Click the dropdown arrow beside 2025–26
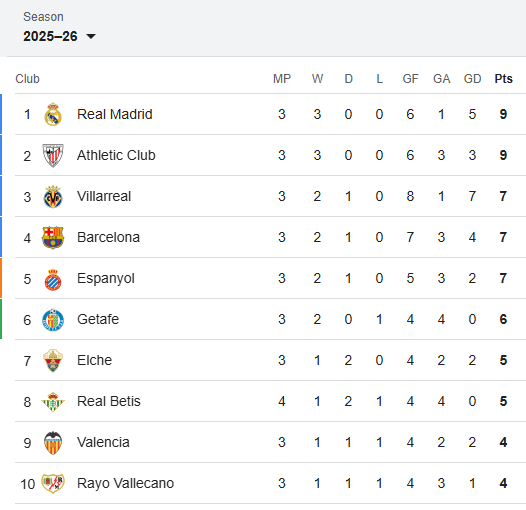This screenshot has height=510, width=526. coord(91,36)
